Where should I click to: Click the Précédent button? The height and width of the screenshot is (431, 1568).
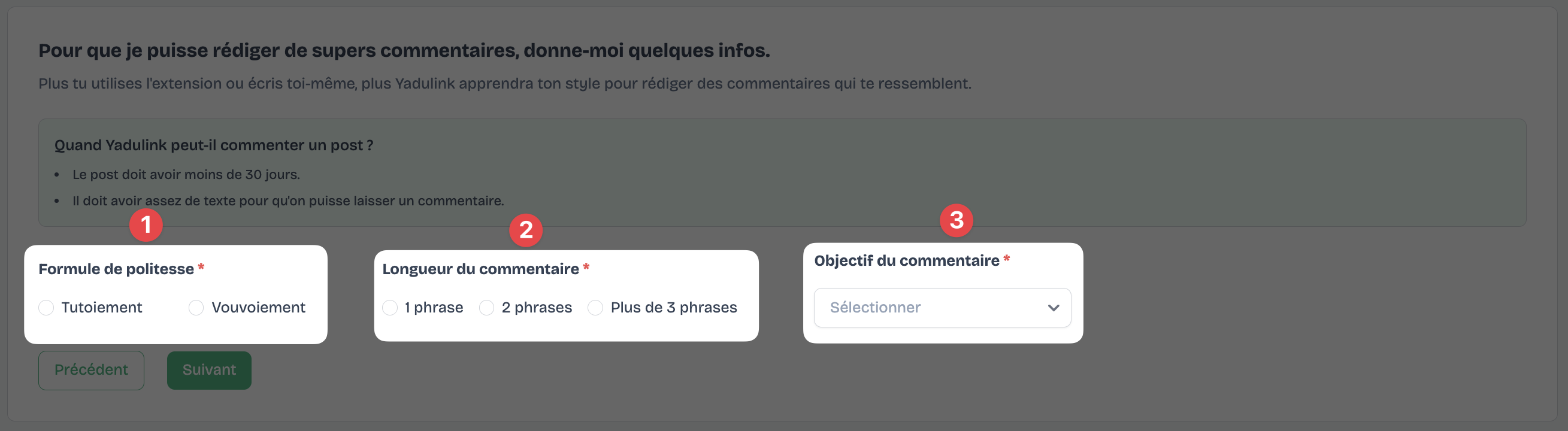pos(90,369)
